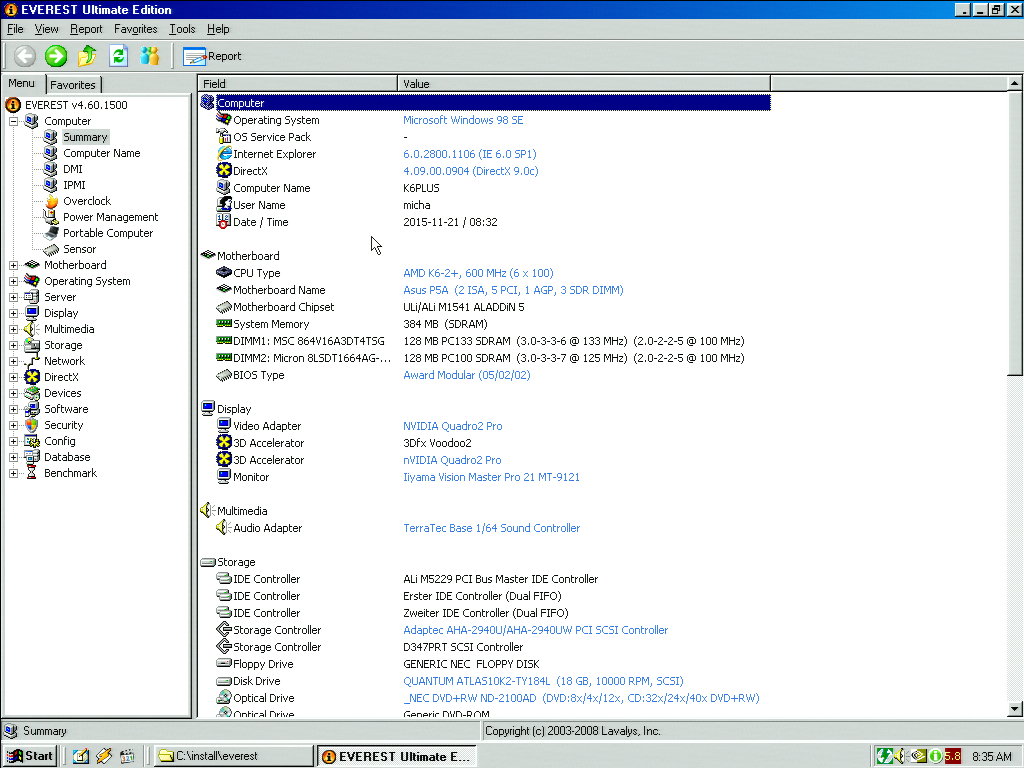
Task: Click the IPMI icon in the tree
Action: pos(51,185)
